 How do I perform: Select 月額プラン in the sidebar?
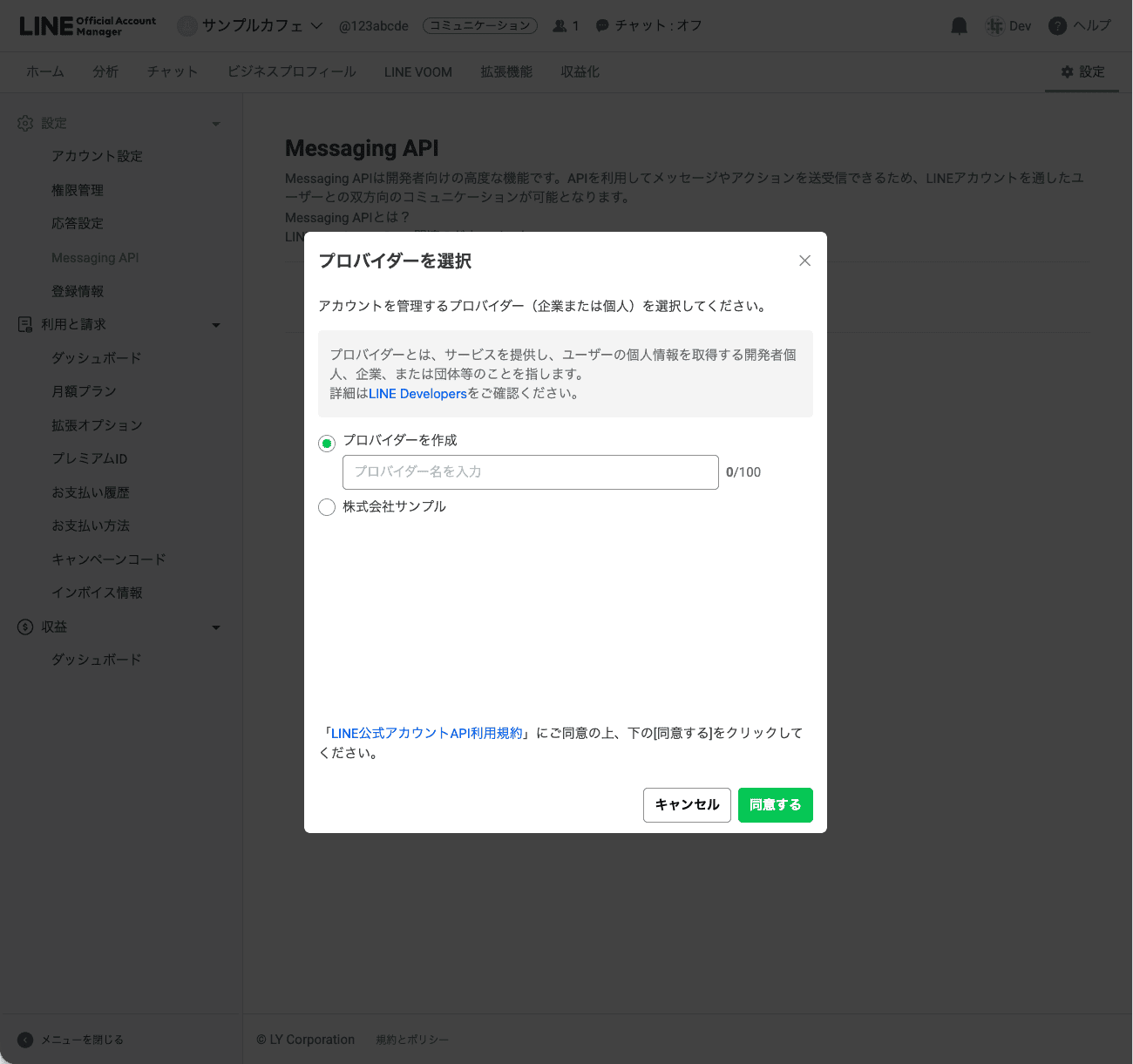point(84,391)
